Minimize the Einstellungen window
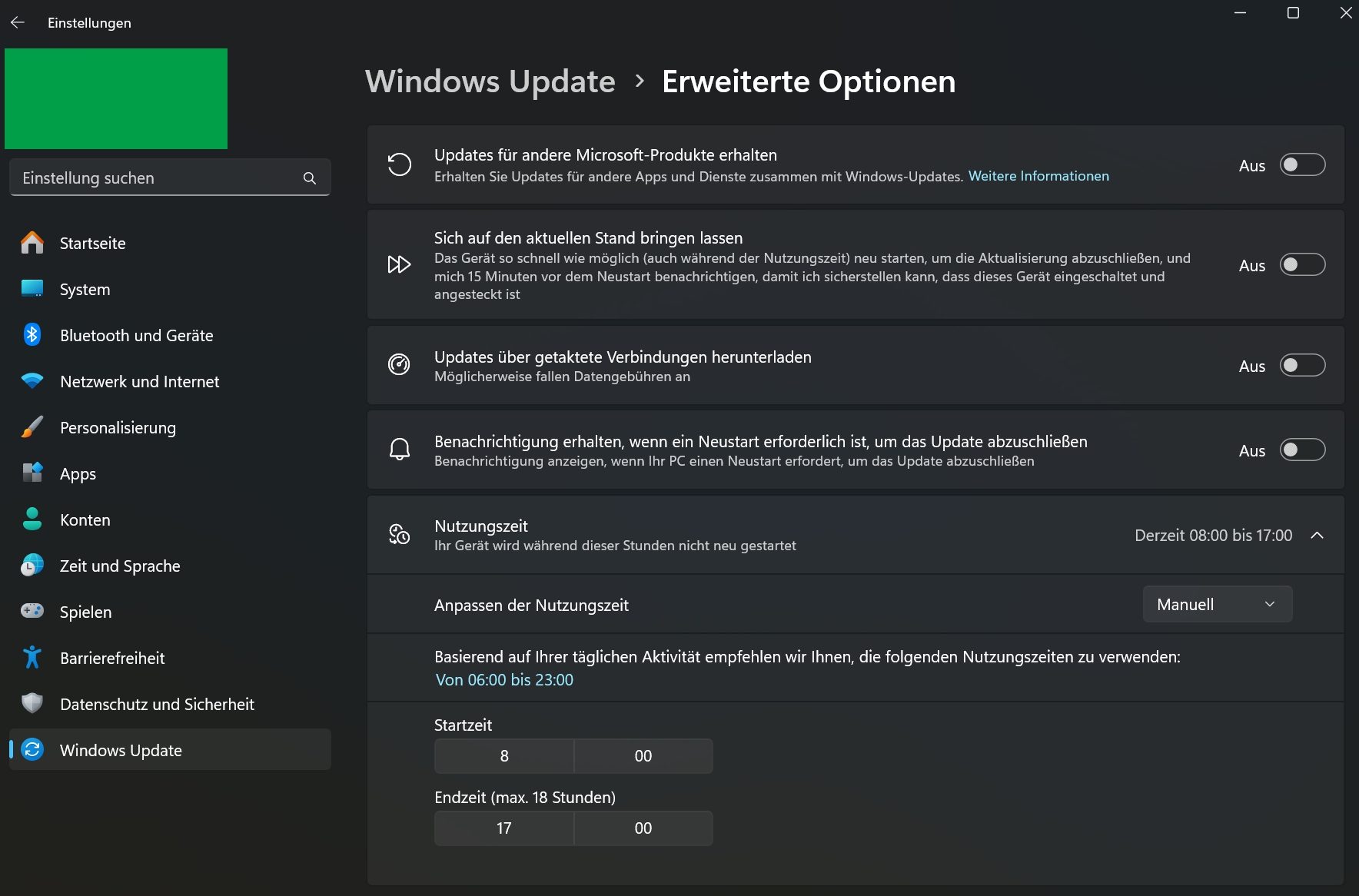The image size is (1359, 896). click(x=1240, y=13)
